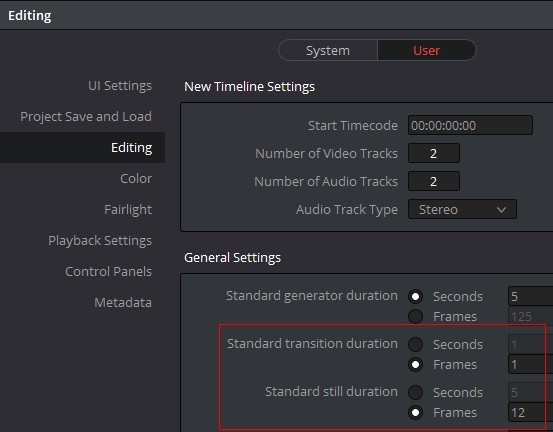
Task: Open Control Panels settings
Action: pyautogui.click(x=108, y=272)
